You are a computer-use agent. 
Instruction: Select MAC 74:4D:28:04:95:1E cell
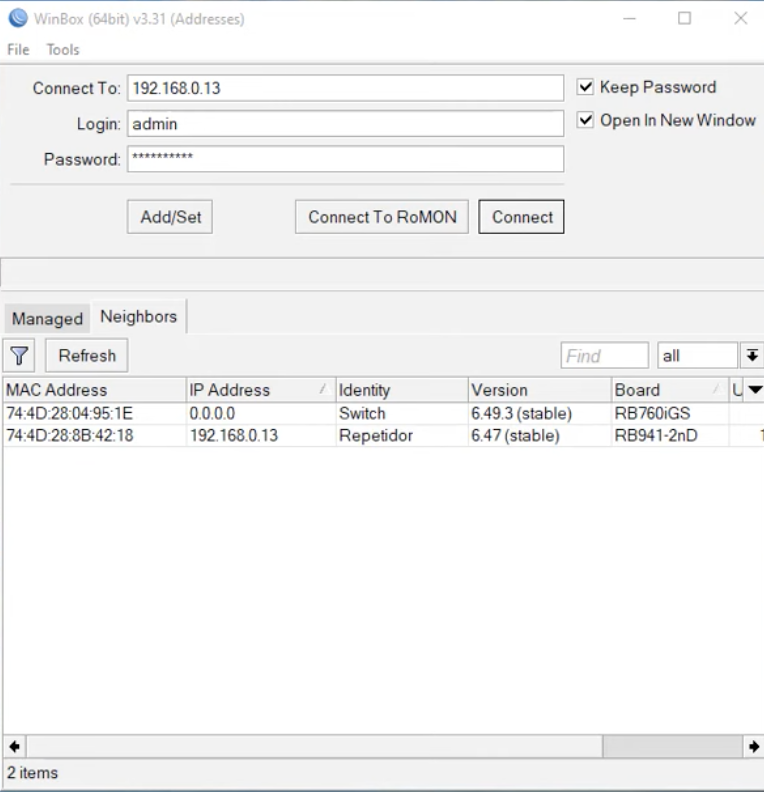[x=94, y=413]
